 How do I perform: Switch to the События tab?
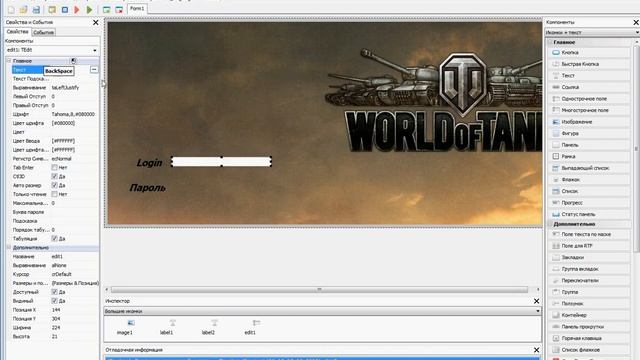point(43,32)
